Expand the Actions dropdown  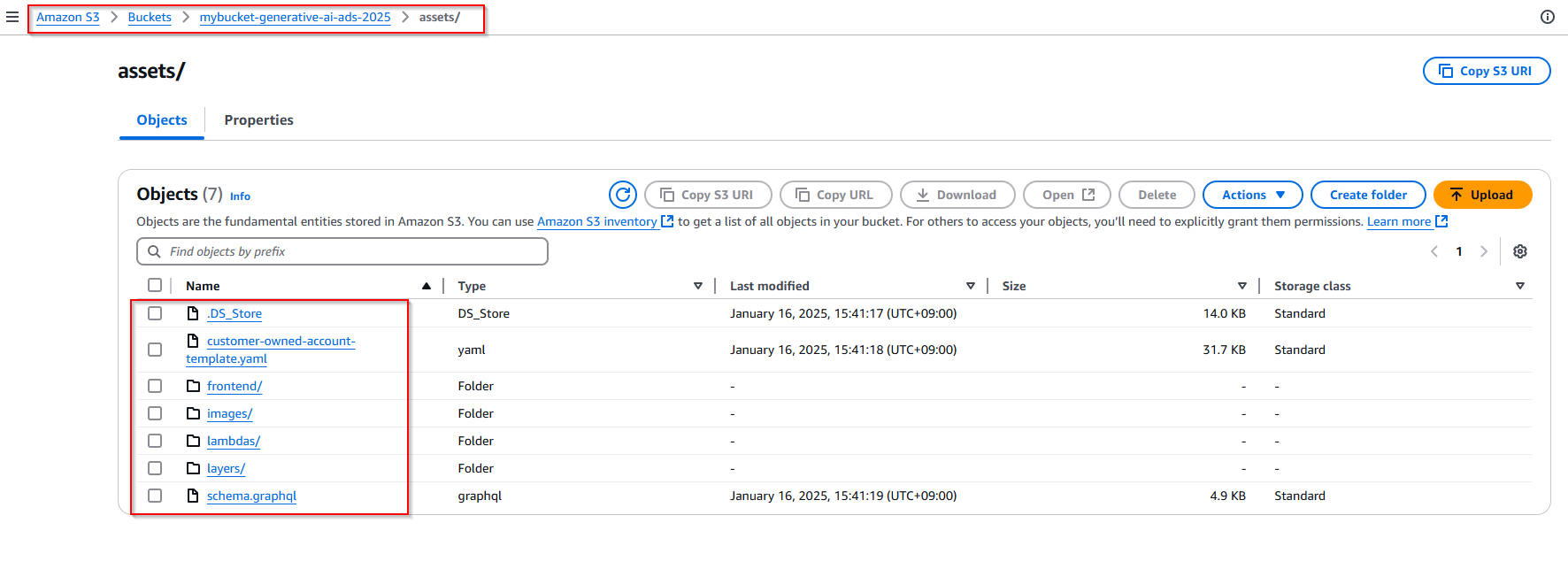pyautogui.click(x=1252, y=195)
